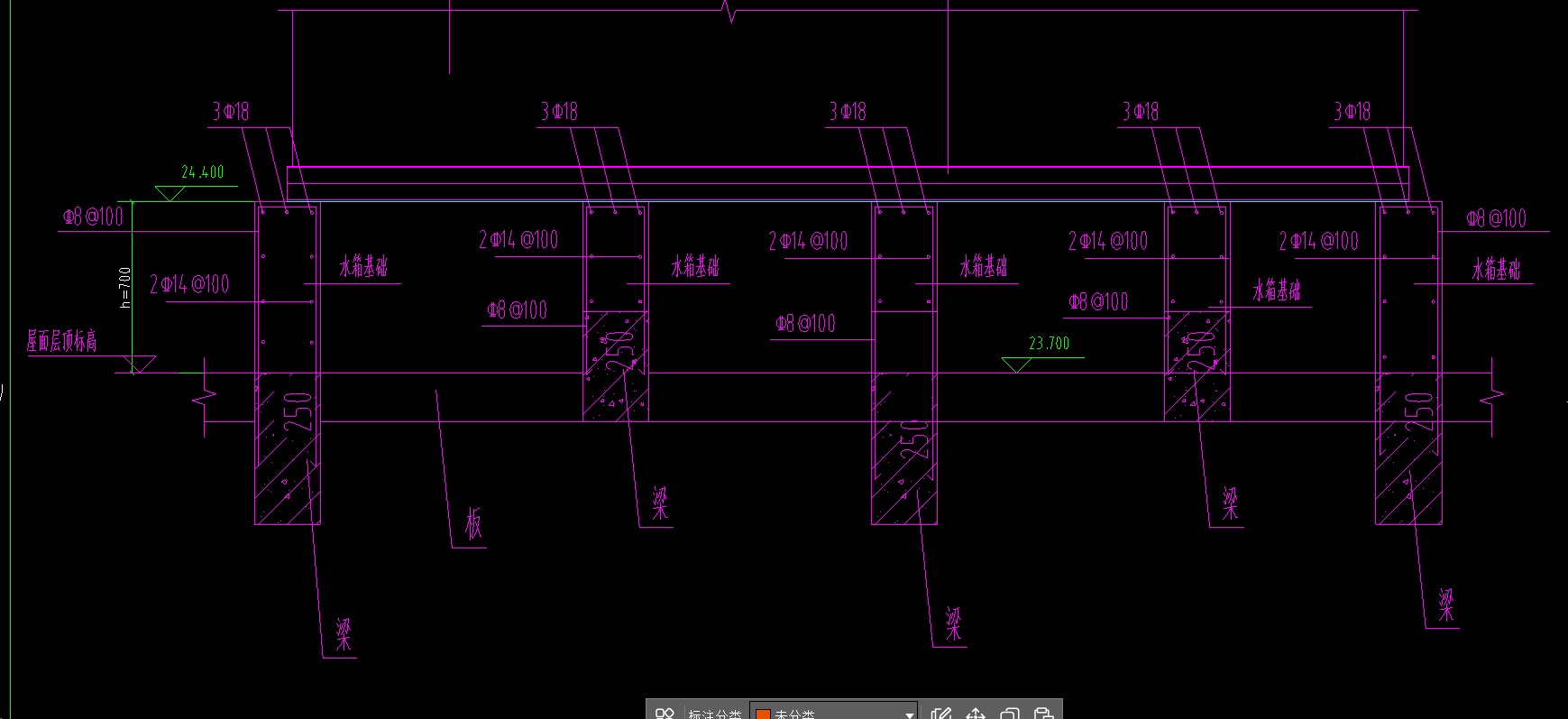Image resolution: width=1568 pixels, height=719 pixels.
Task: Click the 屋面层顶标高 label
Action: tap(61, 341)
